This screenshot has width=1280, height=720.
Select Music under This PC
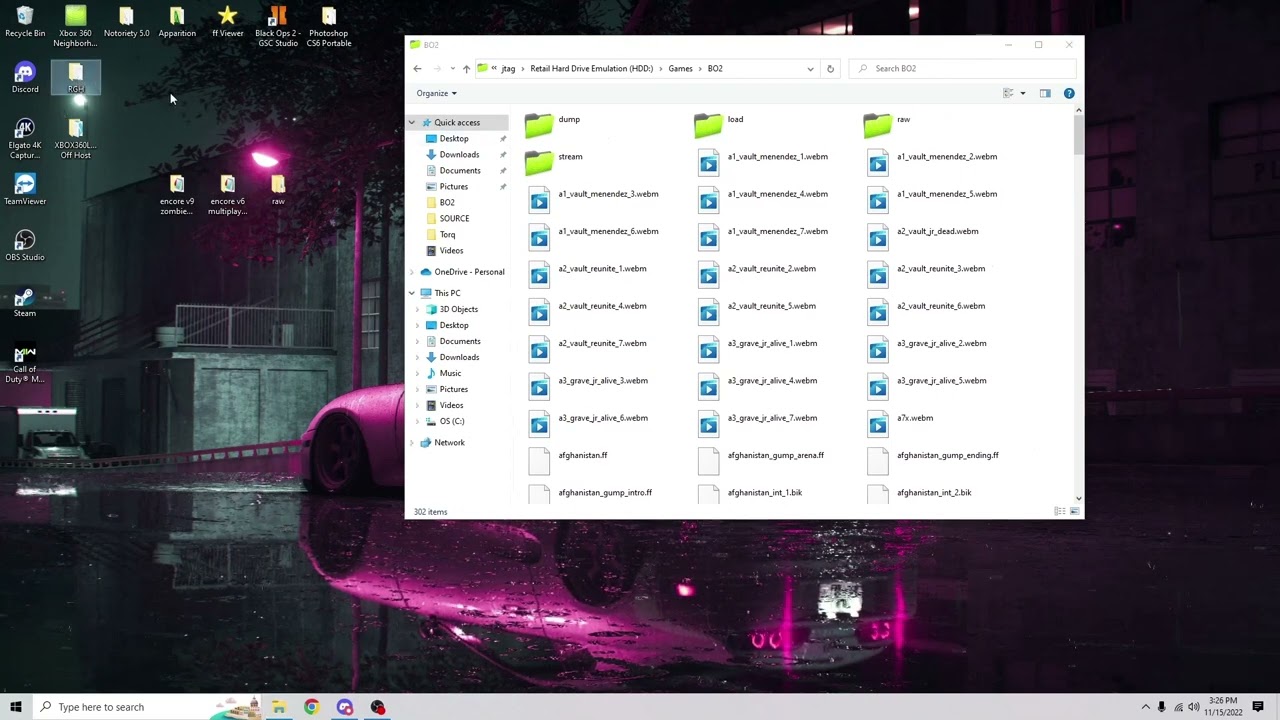pos(450,373)
